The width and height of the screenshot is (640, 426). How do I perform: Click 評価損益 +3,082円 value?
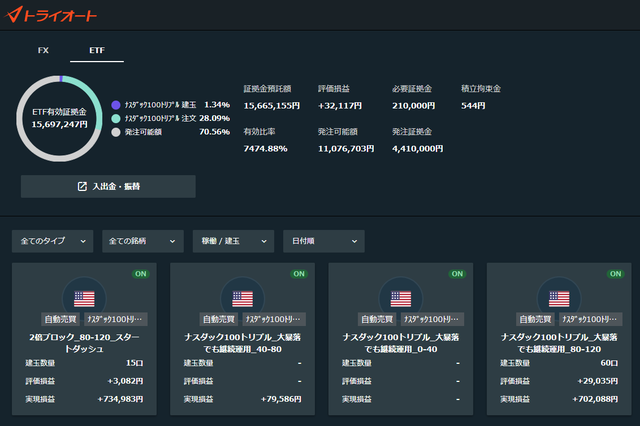125,381
